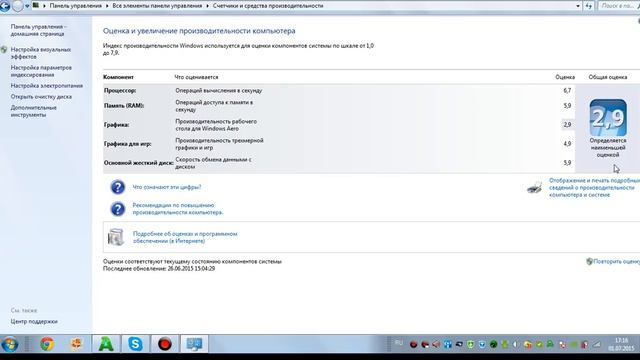Click the highlighted graphics score 2,9
640x360 pixels.
[567, 125]
